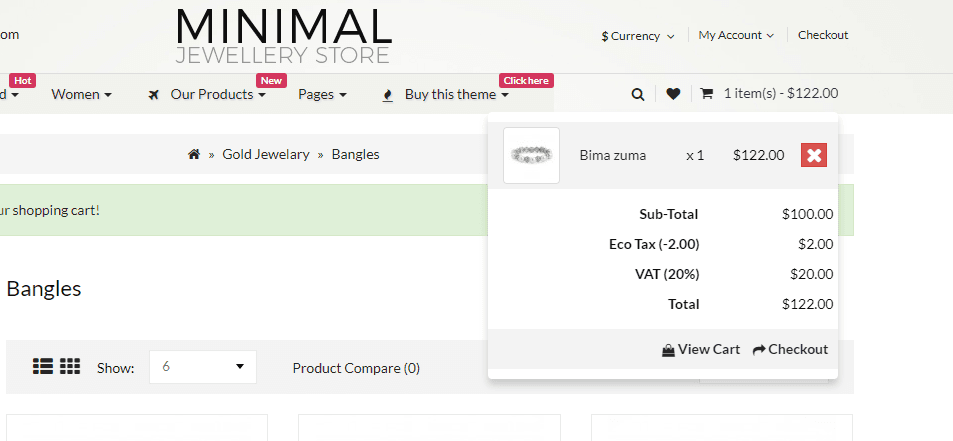The image size is (953, 441).
Task: Switch to list view icon
Action: pyautogui.click(x=43, y=366)
